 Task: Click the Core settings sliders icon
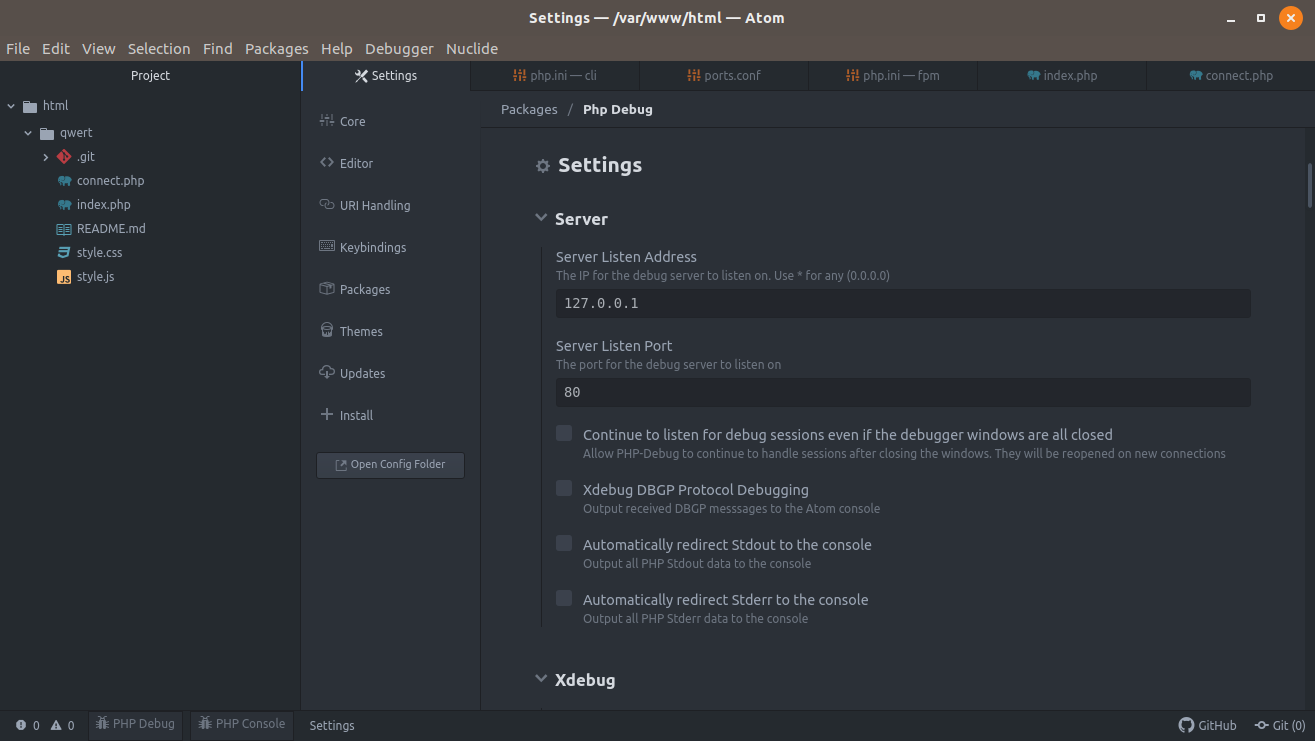coord(327,121)
